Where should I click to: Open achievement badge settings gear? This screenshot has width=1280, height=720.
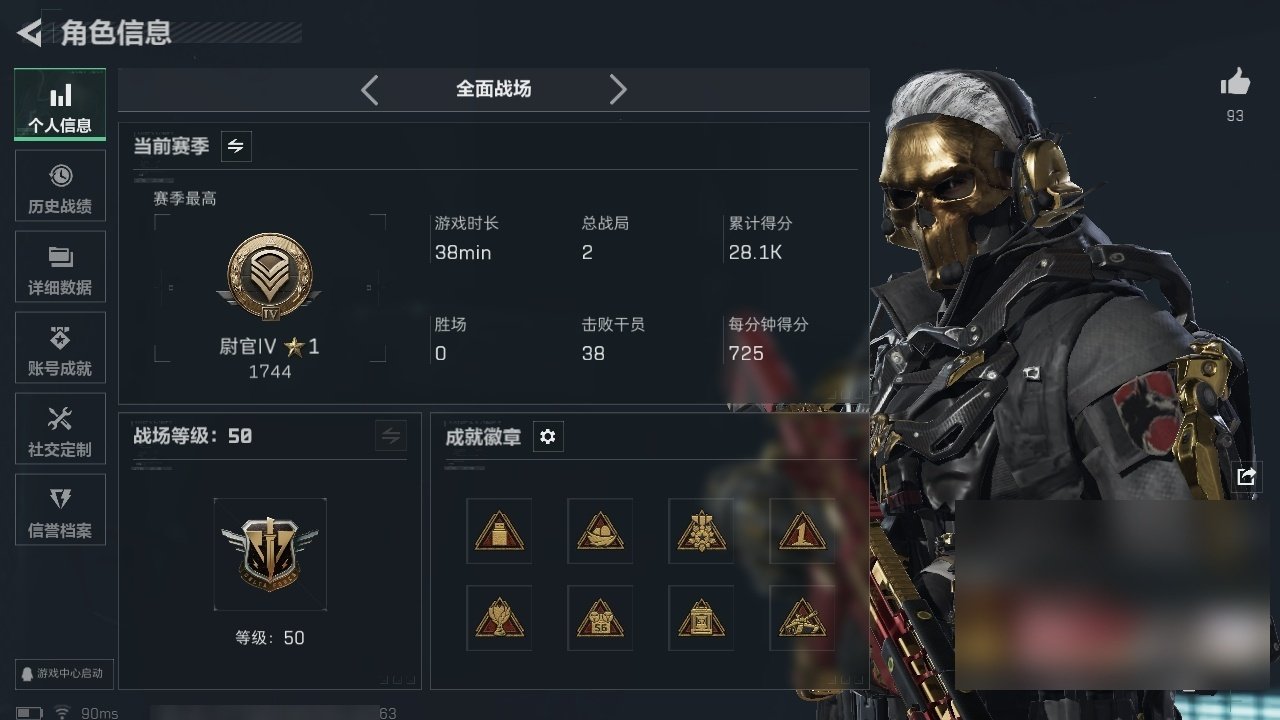548,436
